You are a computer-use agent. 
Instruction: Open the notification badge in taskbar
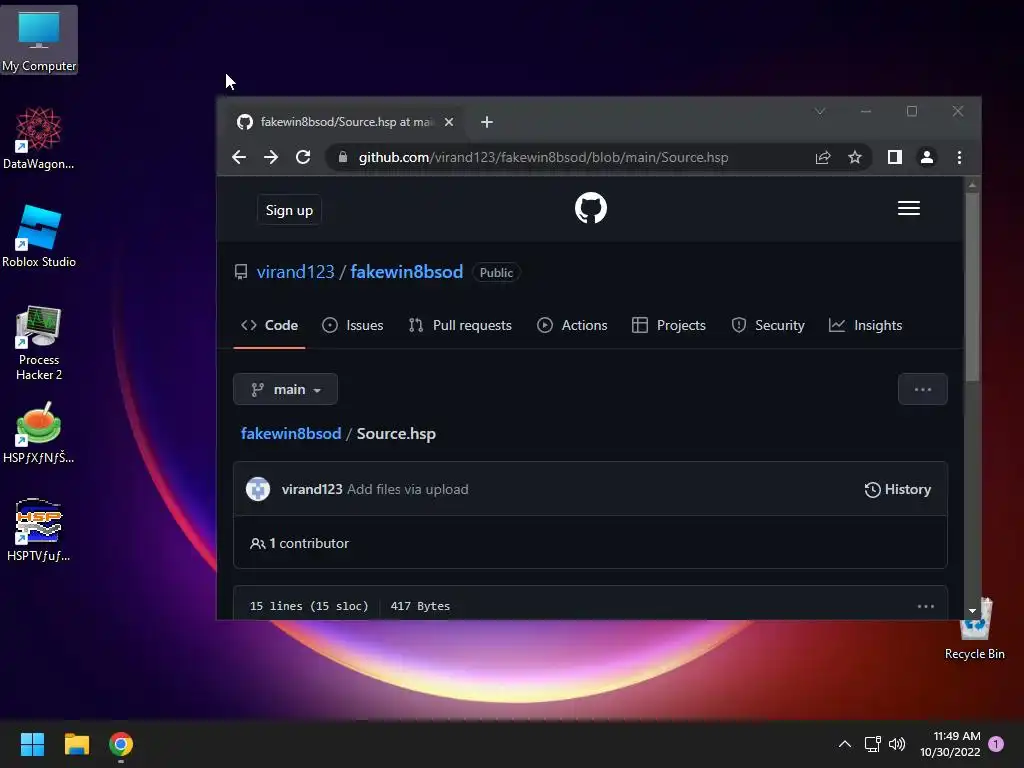click(996, 744)
